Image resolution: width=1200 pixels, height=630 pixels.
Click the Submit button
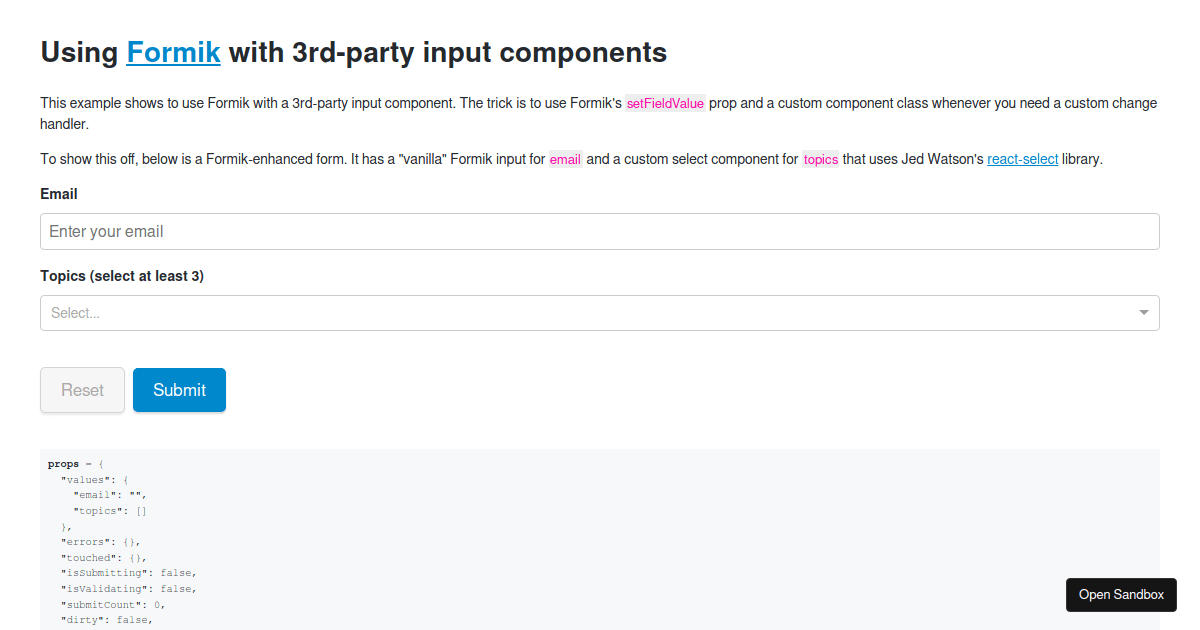(179, 390)
